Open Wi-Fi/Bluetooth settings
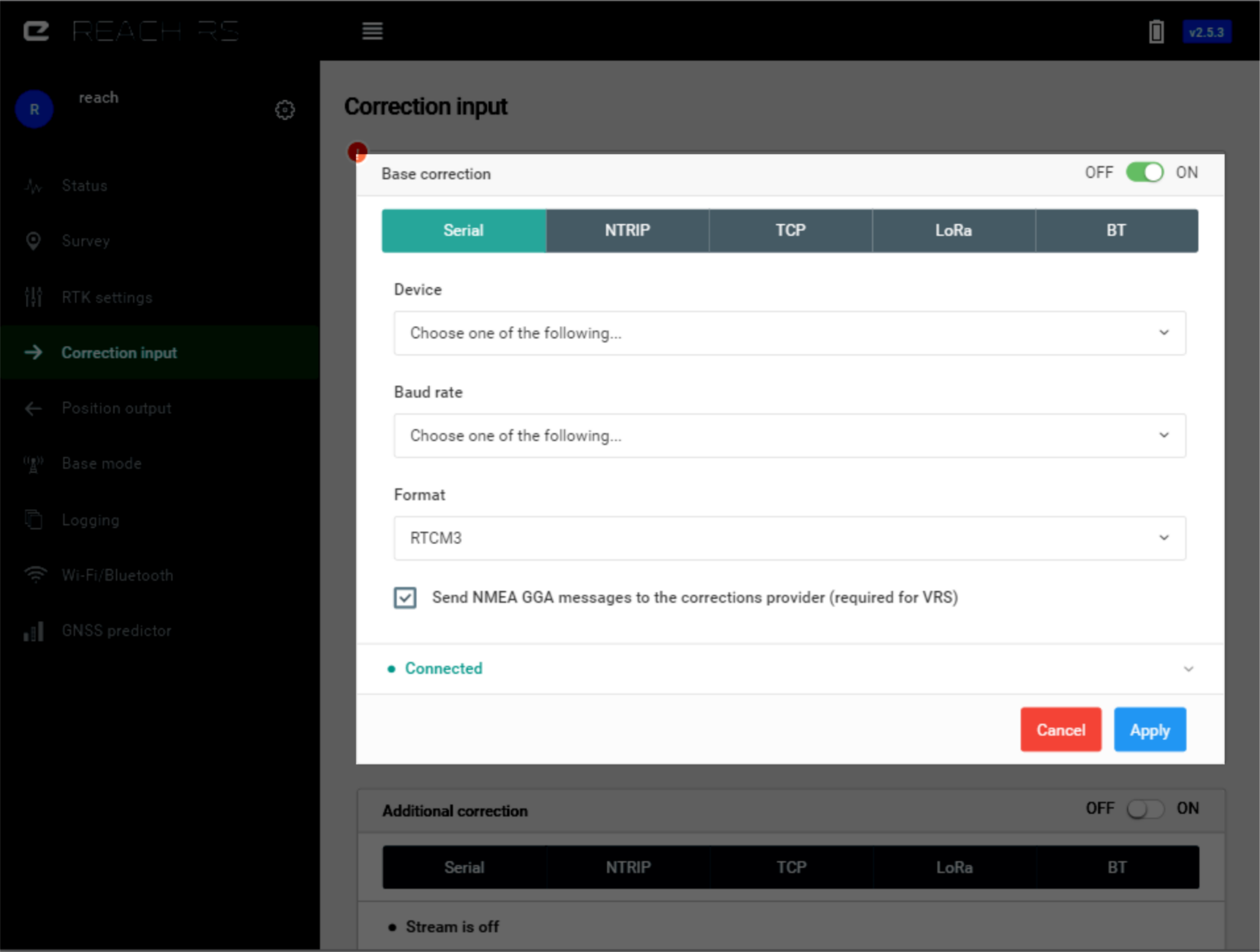Screen dimensions: 1260x952 pos(159,575)
